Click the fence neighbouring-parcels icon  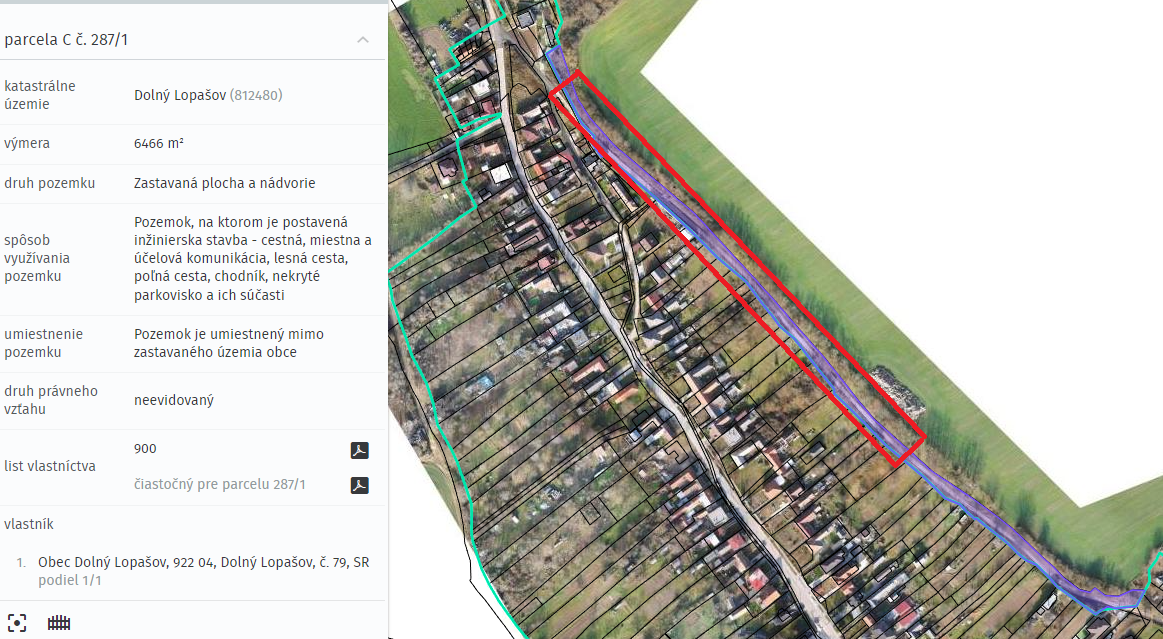point(59,623)
